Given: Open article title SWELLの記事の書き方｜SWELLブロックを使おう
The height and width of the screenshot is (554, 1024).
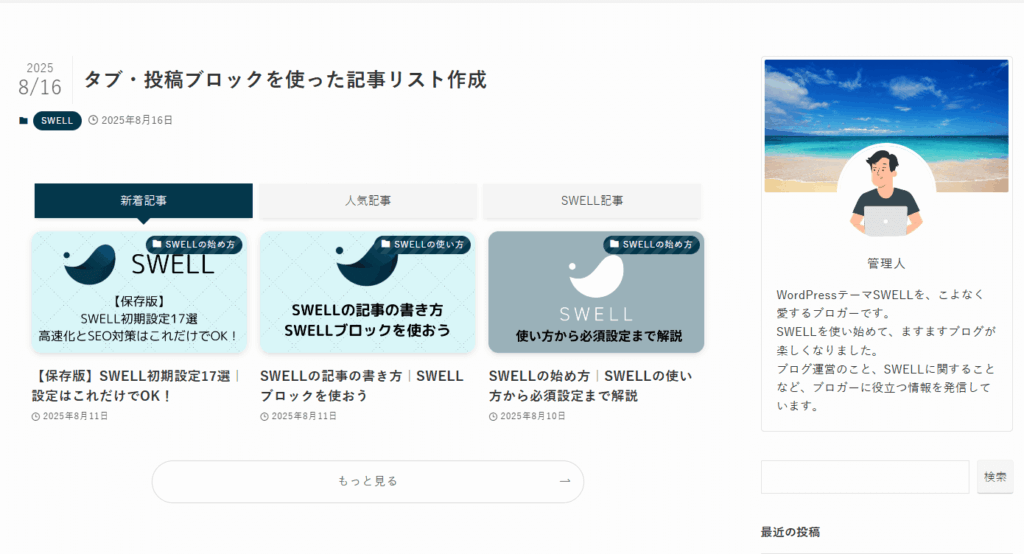Looking at the screenshot, I should pyautogui.click(x=362, y=385).
